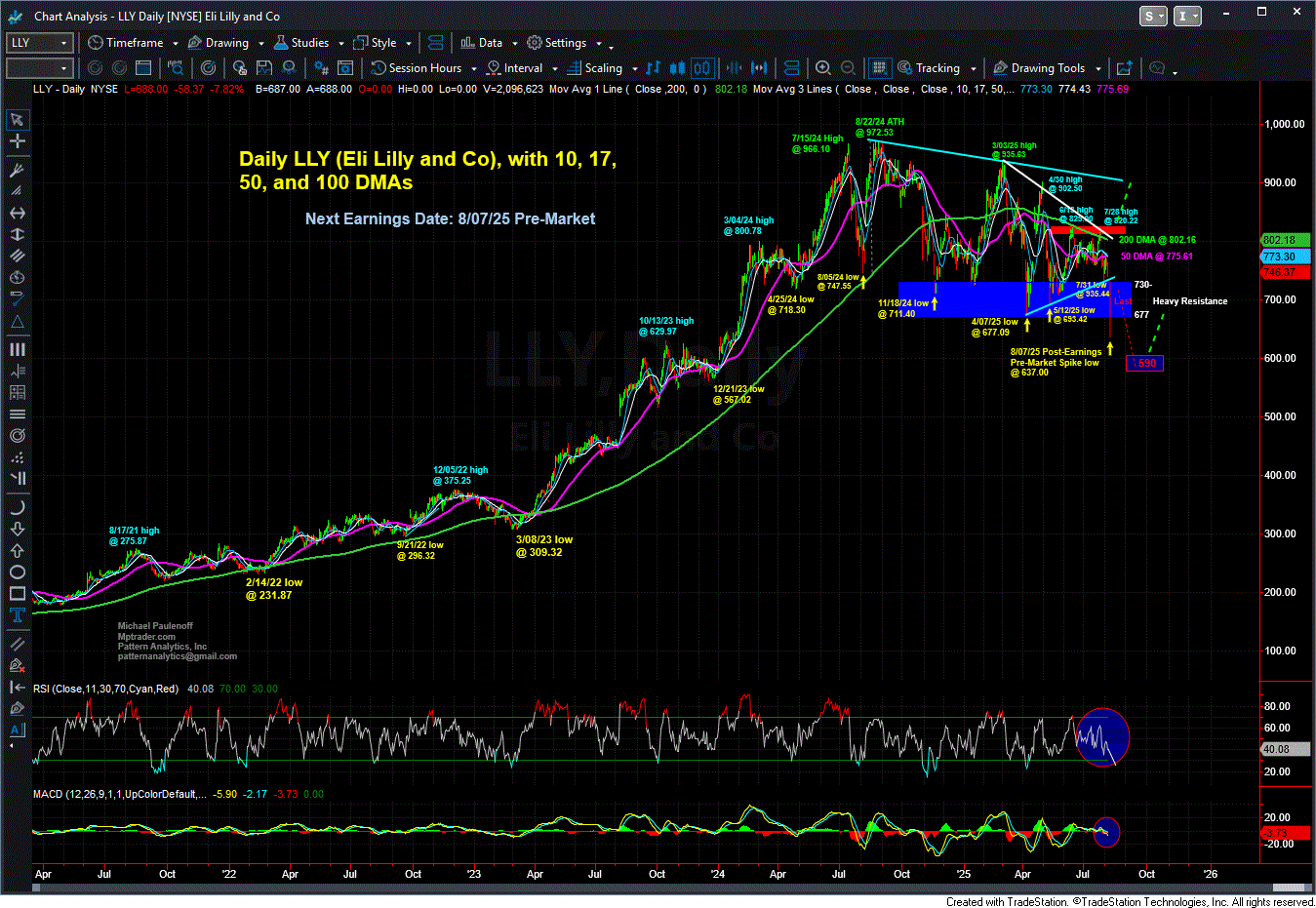Toggle the hollow candlestick chart type

pos(702,68)
